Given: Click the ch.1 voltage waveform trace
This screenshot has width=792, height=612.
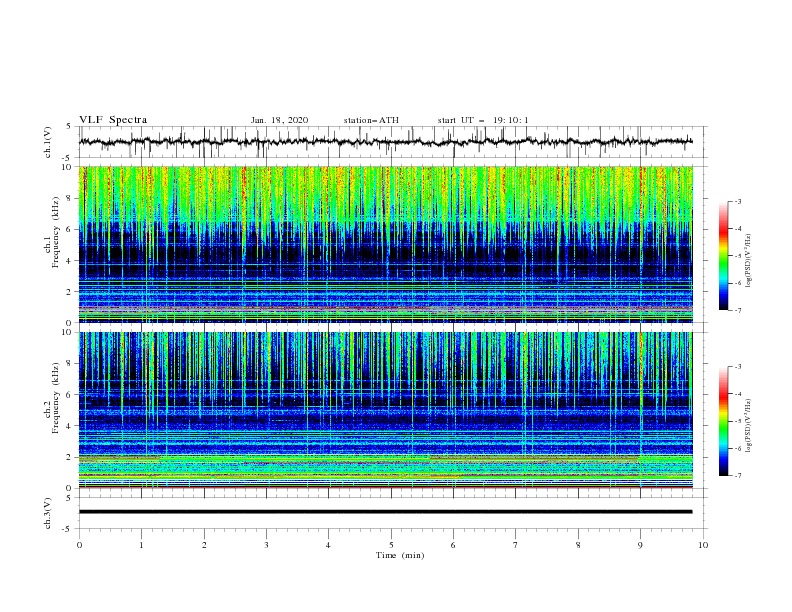Looking at the screenshot, I should 385,142.
